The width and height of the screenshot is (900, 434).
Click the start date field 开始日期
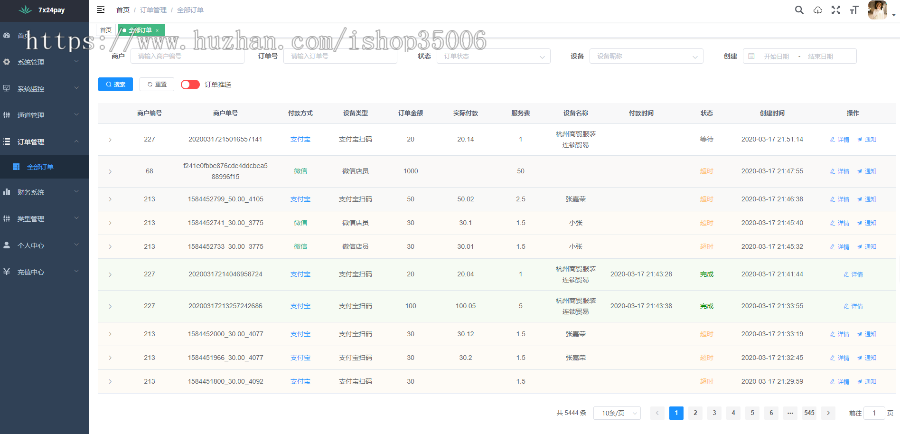tap(776, 56)
